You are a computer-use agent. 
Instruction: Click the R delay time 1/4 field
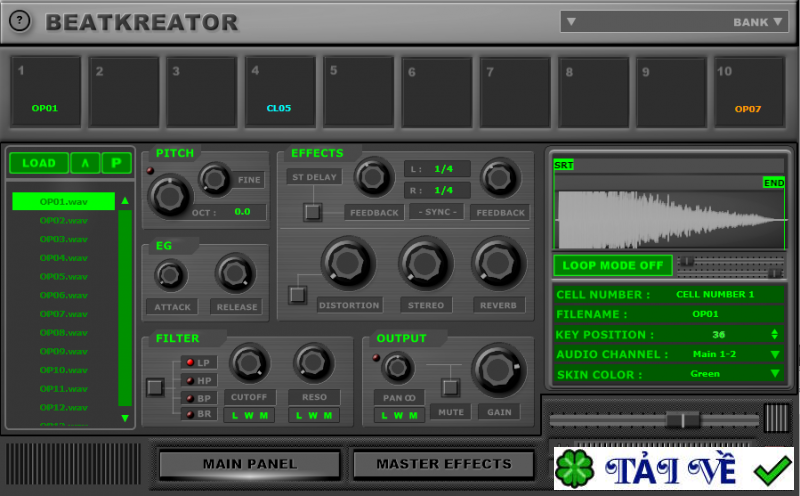(438, 190)
